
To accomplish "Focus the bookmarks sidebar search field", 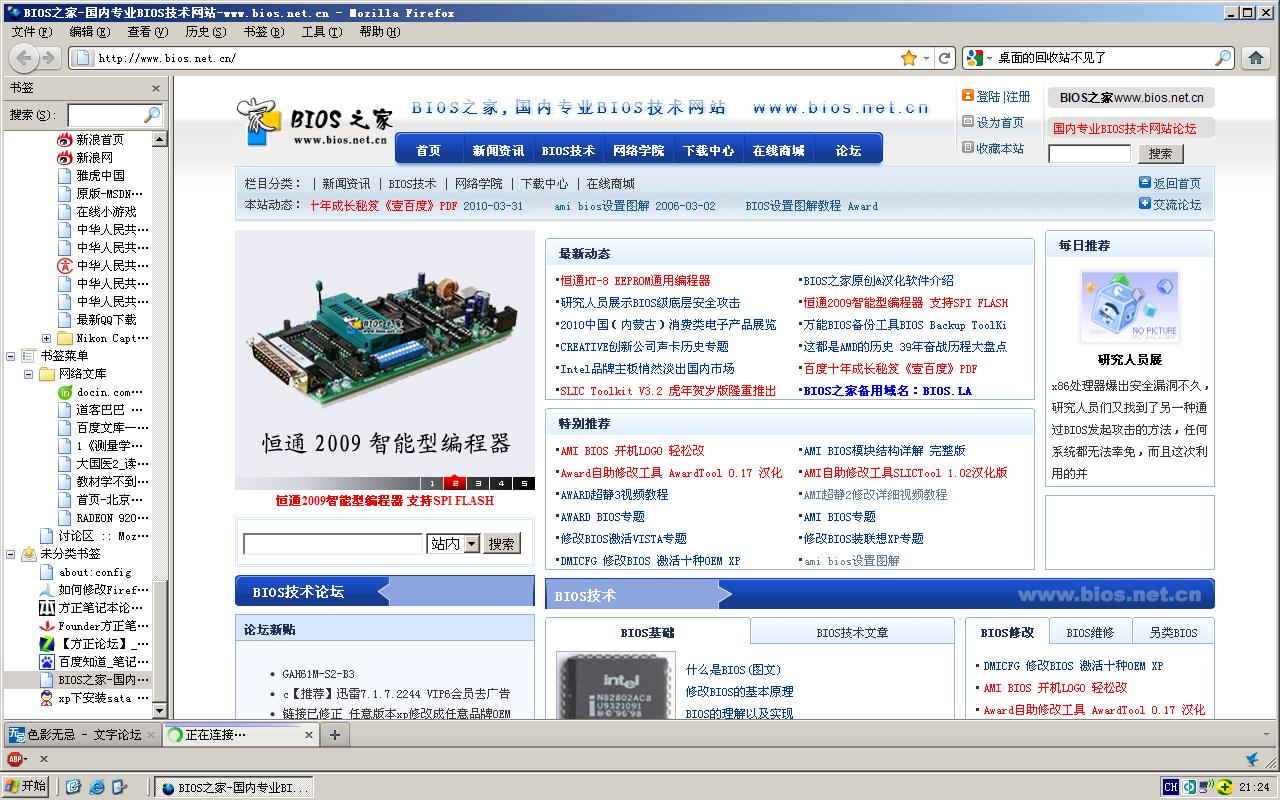I will pyautogui.click(x=106, y=115).
